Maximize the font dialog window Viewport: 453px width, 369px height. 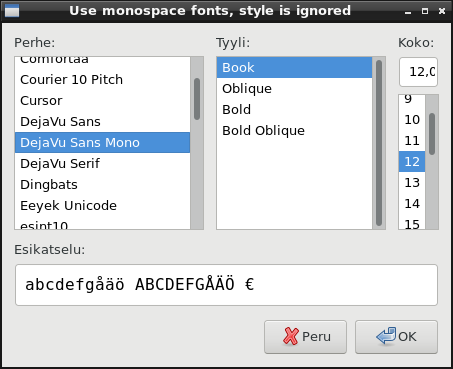coord(425,11)
